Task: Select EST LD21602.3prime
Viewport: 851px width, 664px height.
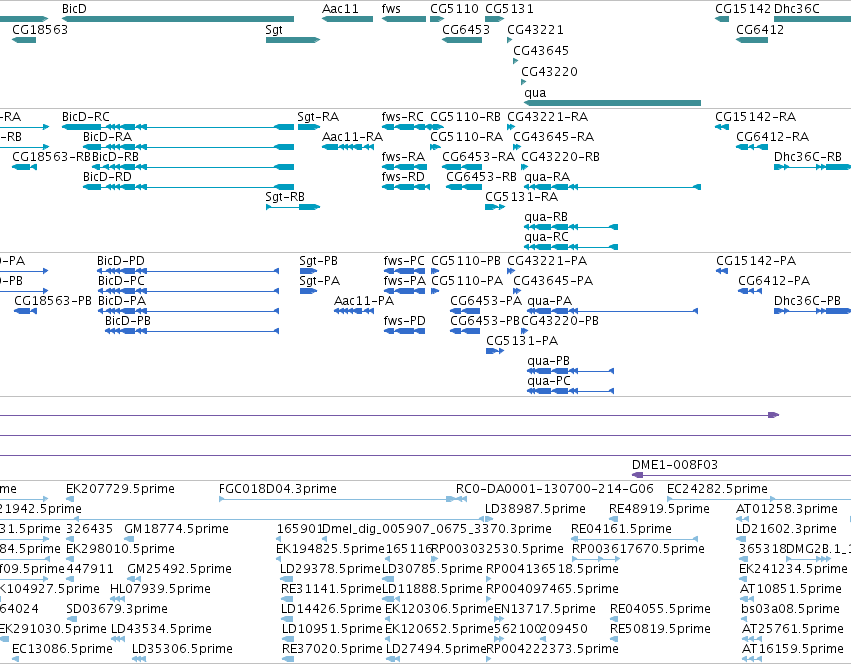Action: pyautogui.click(x=741, y=539)
